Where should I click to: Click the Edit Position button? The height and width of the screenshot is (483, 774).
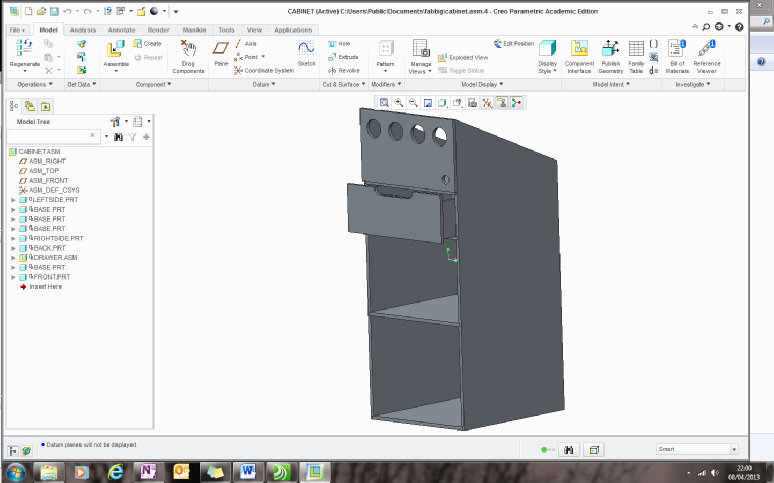click(x=514, y=44)
